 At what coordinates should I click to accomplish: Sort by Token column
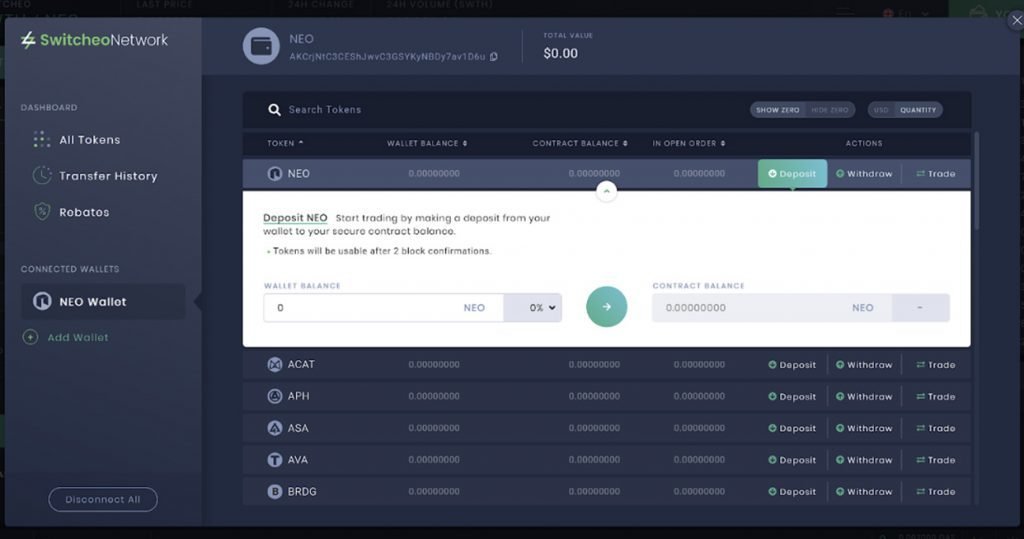point(285,143)
